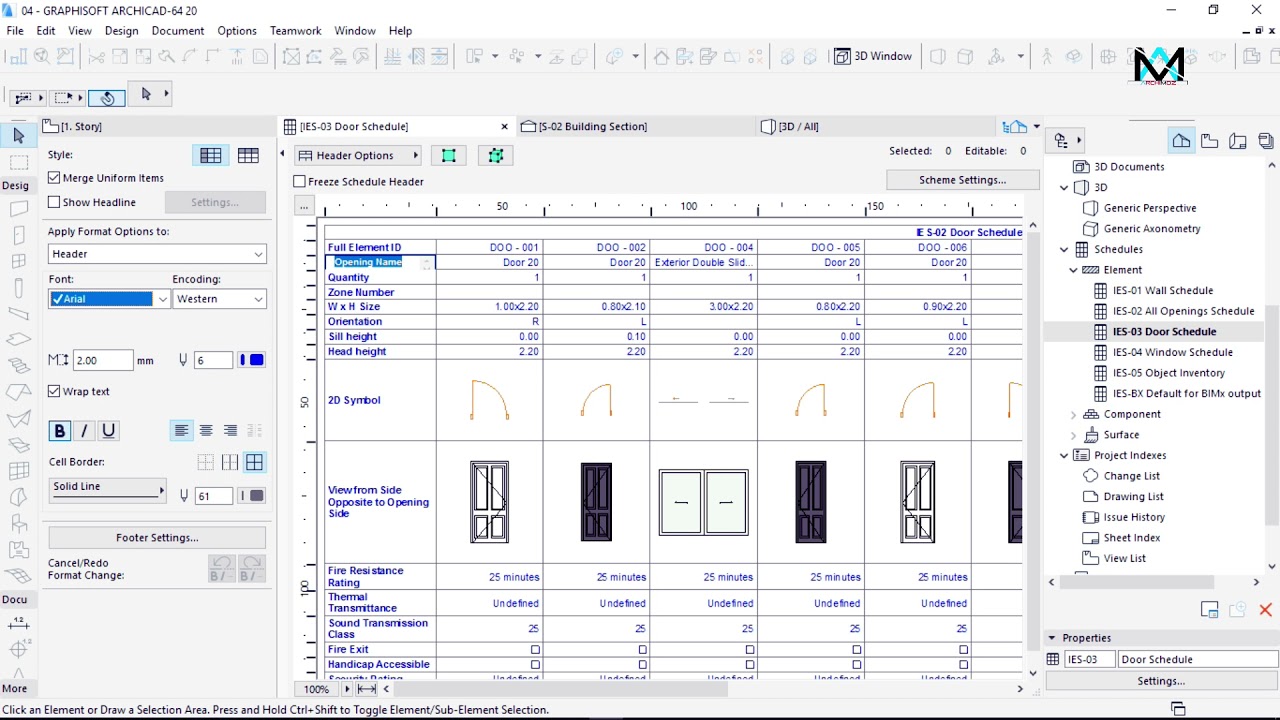Click the Level Dimension tool in the toolbox

click(x=18, y=649)
